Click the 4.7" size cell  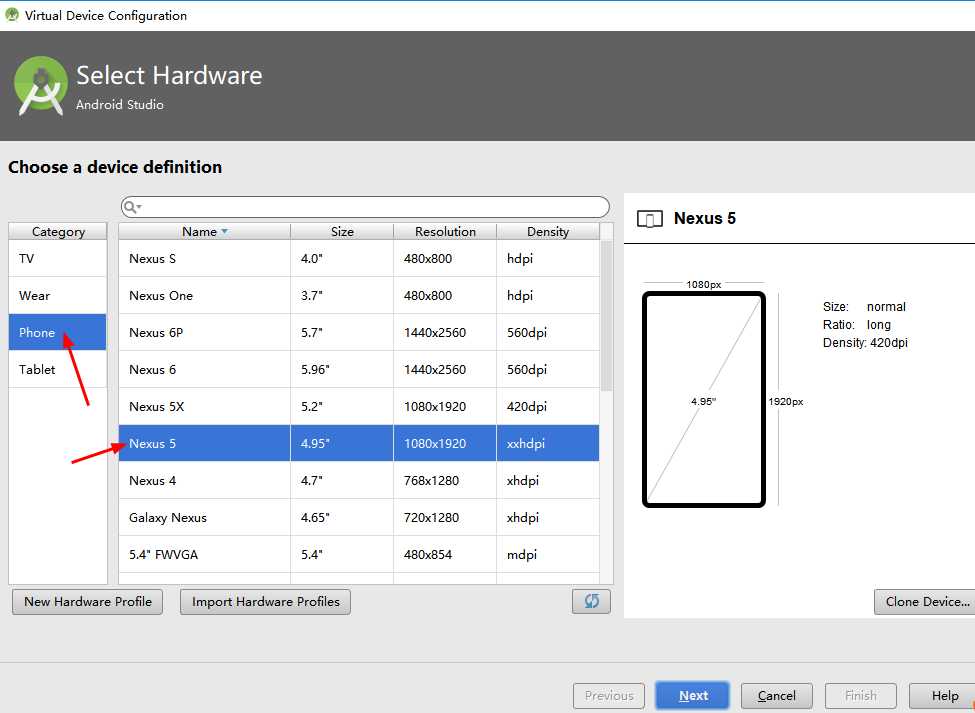pyautogui.click(x=342, y=481)
